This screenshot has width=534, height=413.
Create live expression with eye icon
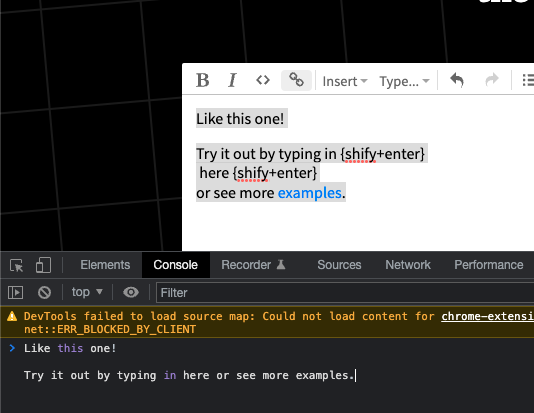pos(131,292)
